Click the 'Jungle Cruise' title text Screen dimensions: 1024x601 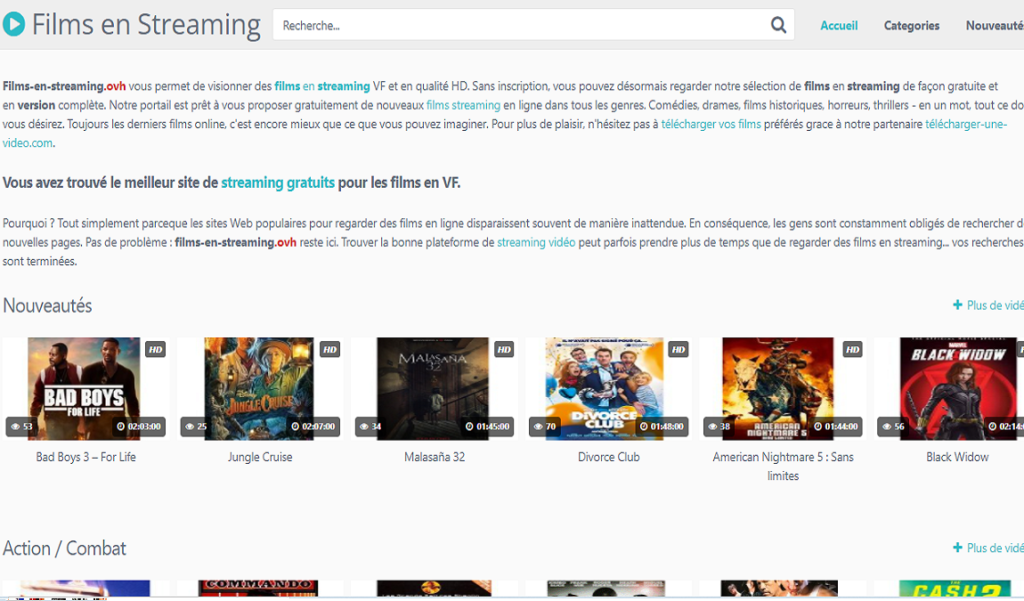pos(260,457)
